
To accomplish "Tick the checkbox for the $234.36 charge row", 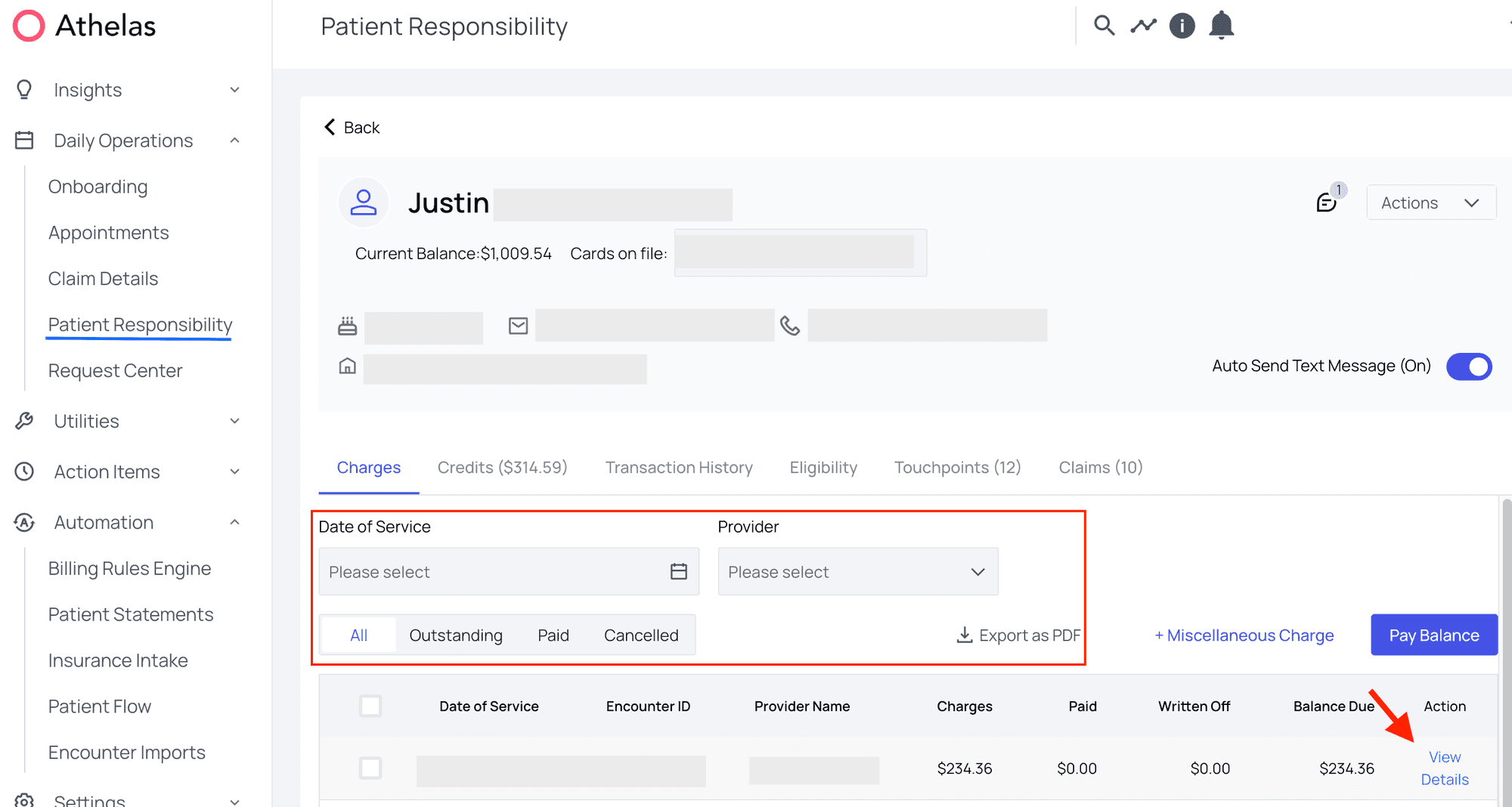I will pos(370,768).
